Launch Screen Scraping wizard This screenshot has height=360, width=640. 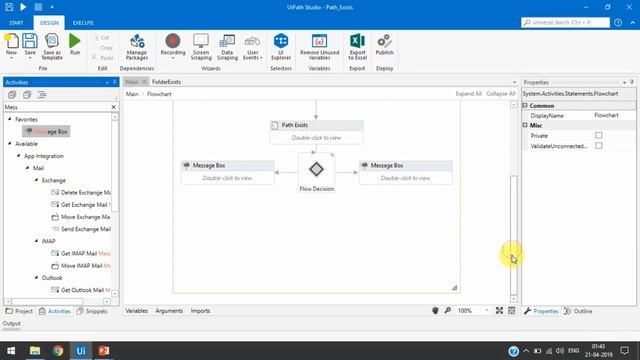[201, 47]
